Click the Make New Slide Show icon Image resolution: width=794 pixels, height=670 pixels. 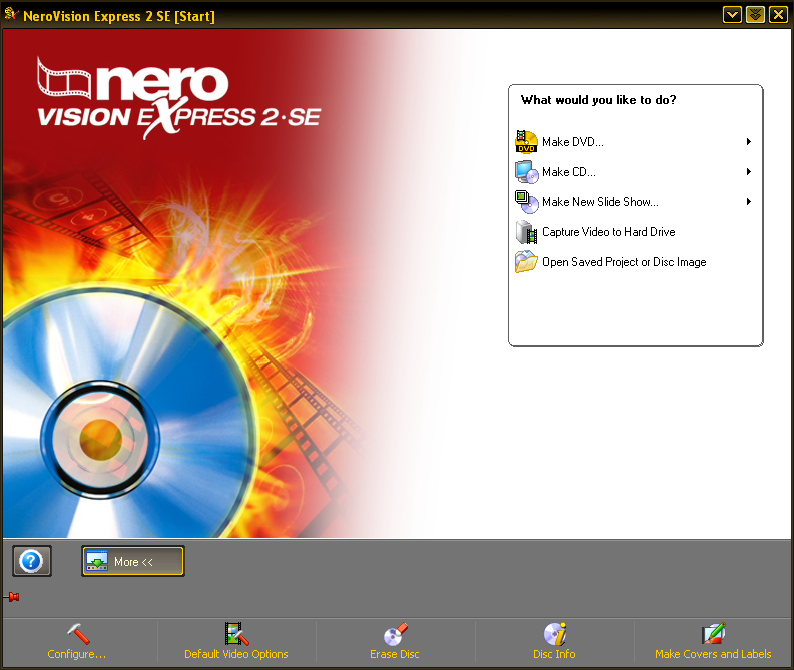[x=526, y=202]
